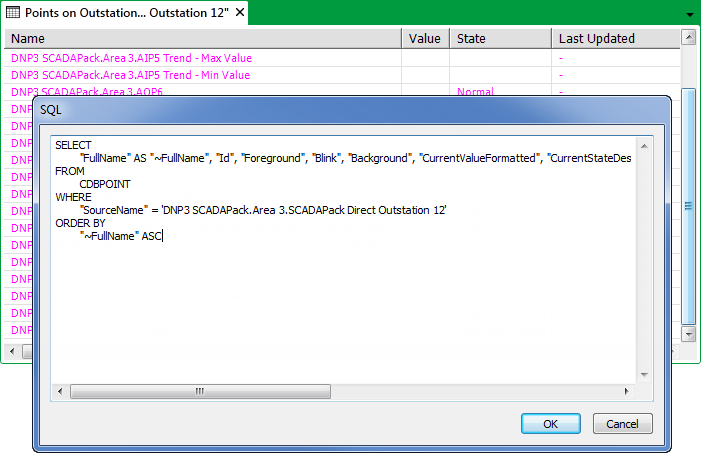This screenshot has height=454, width=701.
Task: Sort by the Name column header
Action: [203, 38]
